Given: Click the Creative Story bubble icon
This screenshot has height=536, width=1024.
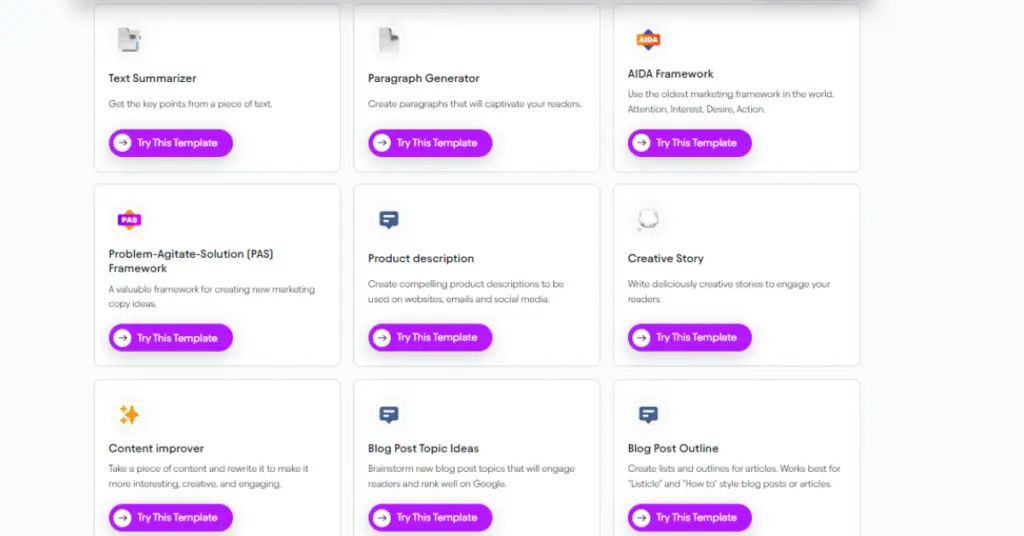Looking at the screenshot, I should point(648,219).
